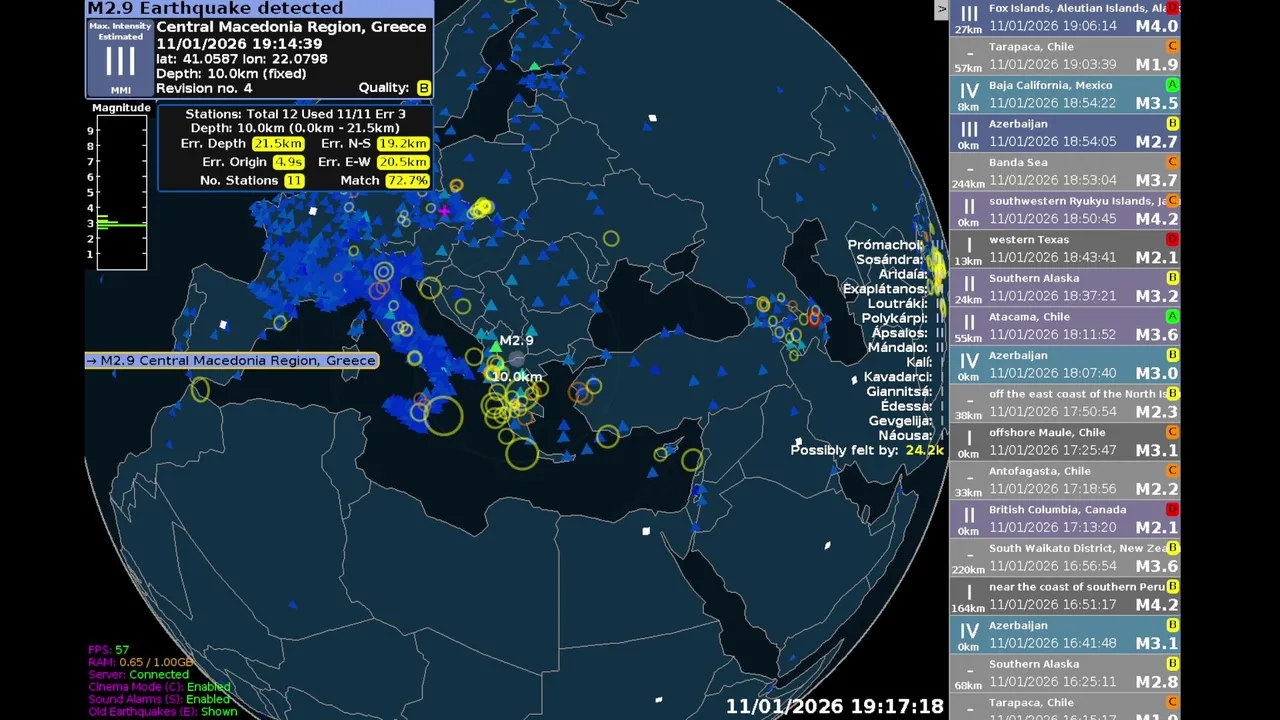
Task: Click the yellow Quality B badge in alert panel
Action: (x=424, y=88)
